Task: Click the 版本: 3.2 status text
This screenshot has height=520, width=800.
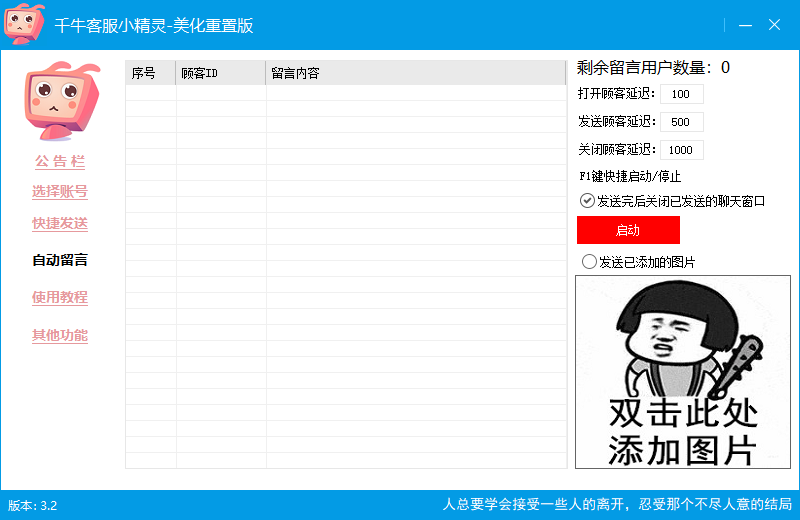Action: (x=33, y=506)
